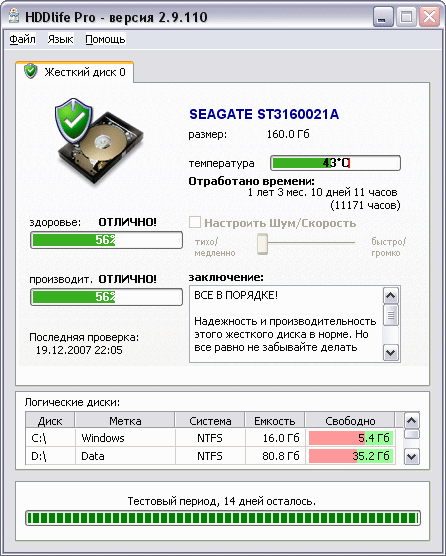This screenshot has height=556, width=446.
Task: Click the Диск column header
Action: point(50,421)
